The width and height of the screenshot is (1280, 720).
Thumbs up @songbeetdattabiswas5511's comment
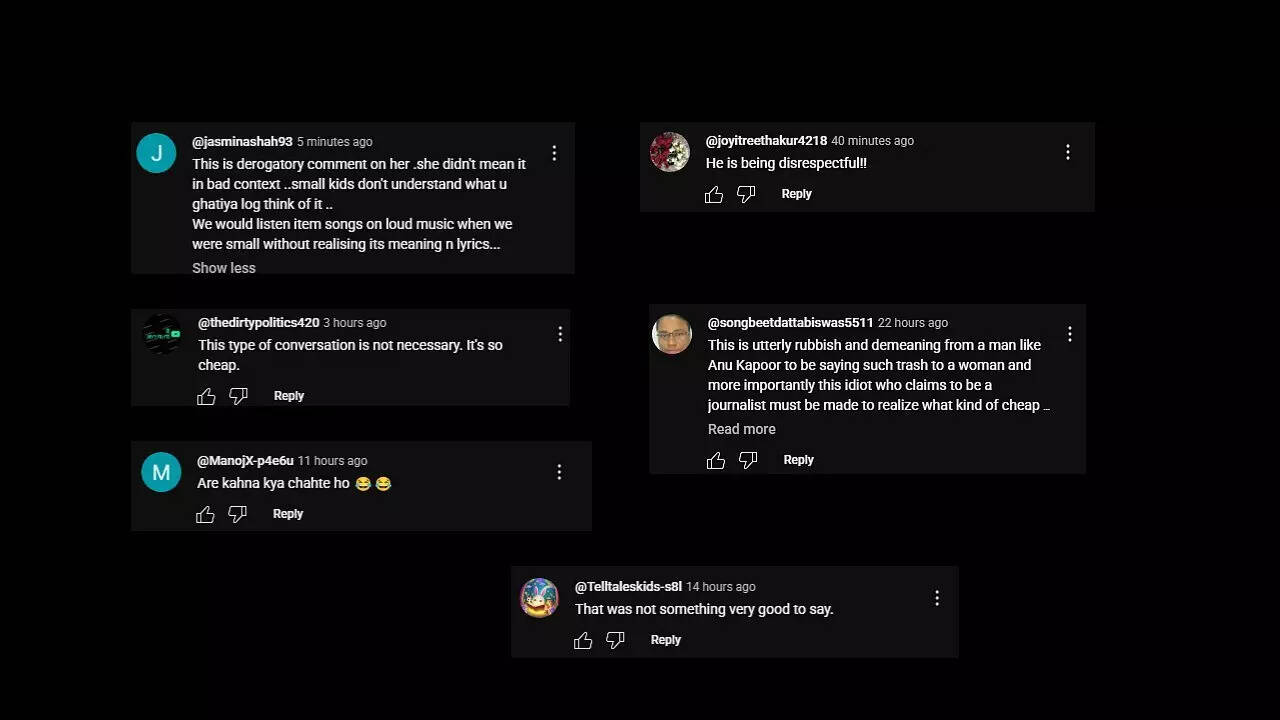pyautogui.click(x=716, y=461)
